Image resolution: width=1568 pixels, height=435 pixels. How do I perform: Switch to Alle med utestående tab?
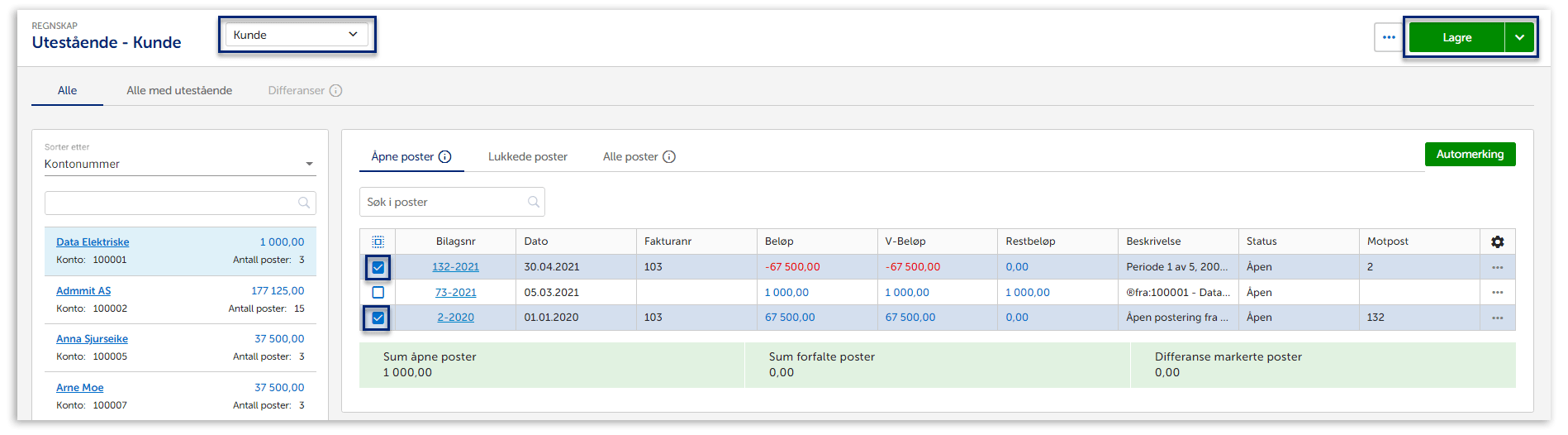(179, 91)
